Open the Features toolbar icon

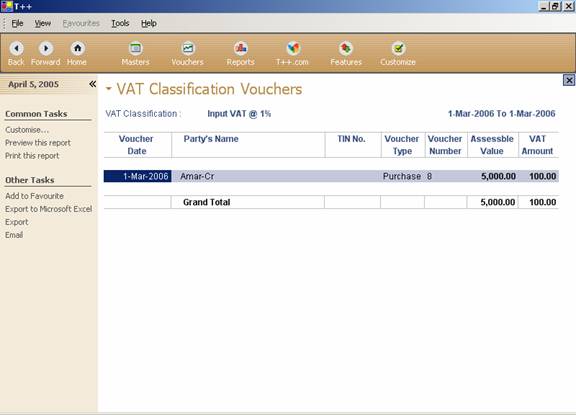tap(346, 48)
